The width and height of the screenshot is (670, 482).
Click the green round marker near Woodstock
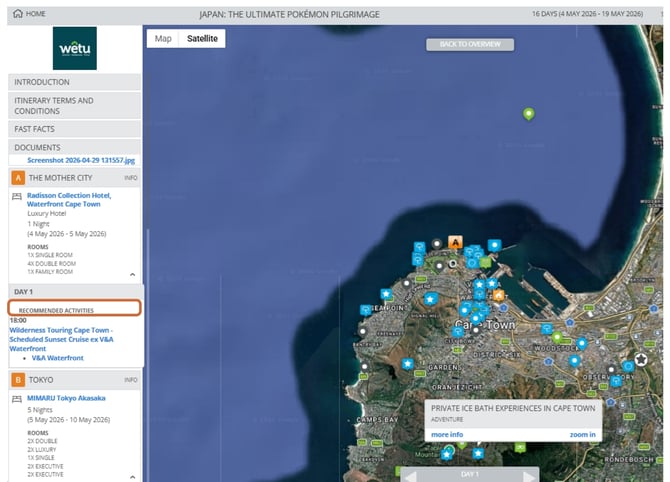[557, 338]
